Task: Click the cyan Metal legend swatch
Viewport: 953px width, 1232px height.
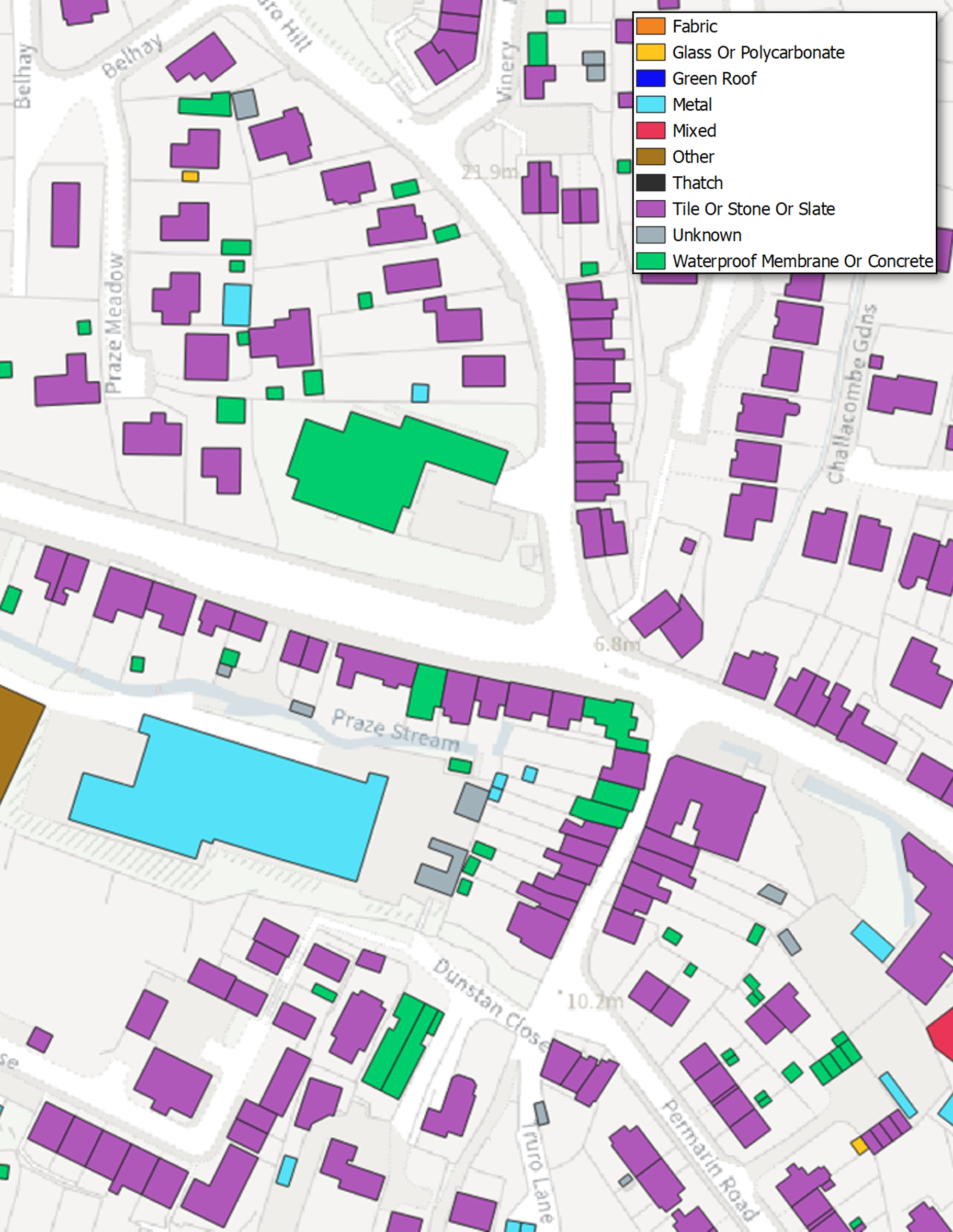Action: click(x=650, y=105)
